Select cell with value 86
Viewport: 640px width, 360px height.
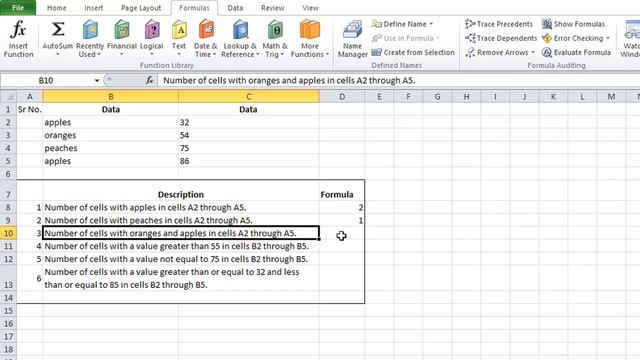[249, 161]
